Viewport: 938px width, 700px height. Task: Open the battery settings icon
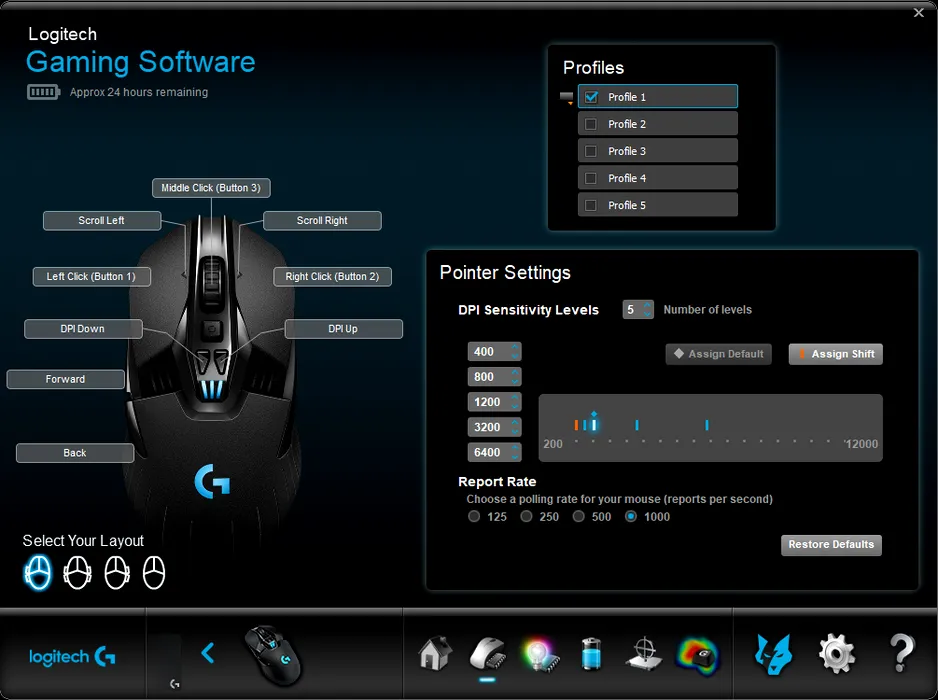point(592,654)
